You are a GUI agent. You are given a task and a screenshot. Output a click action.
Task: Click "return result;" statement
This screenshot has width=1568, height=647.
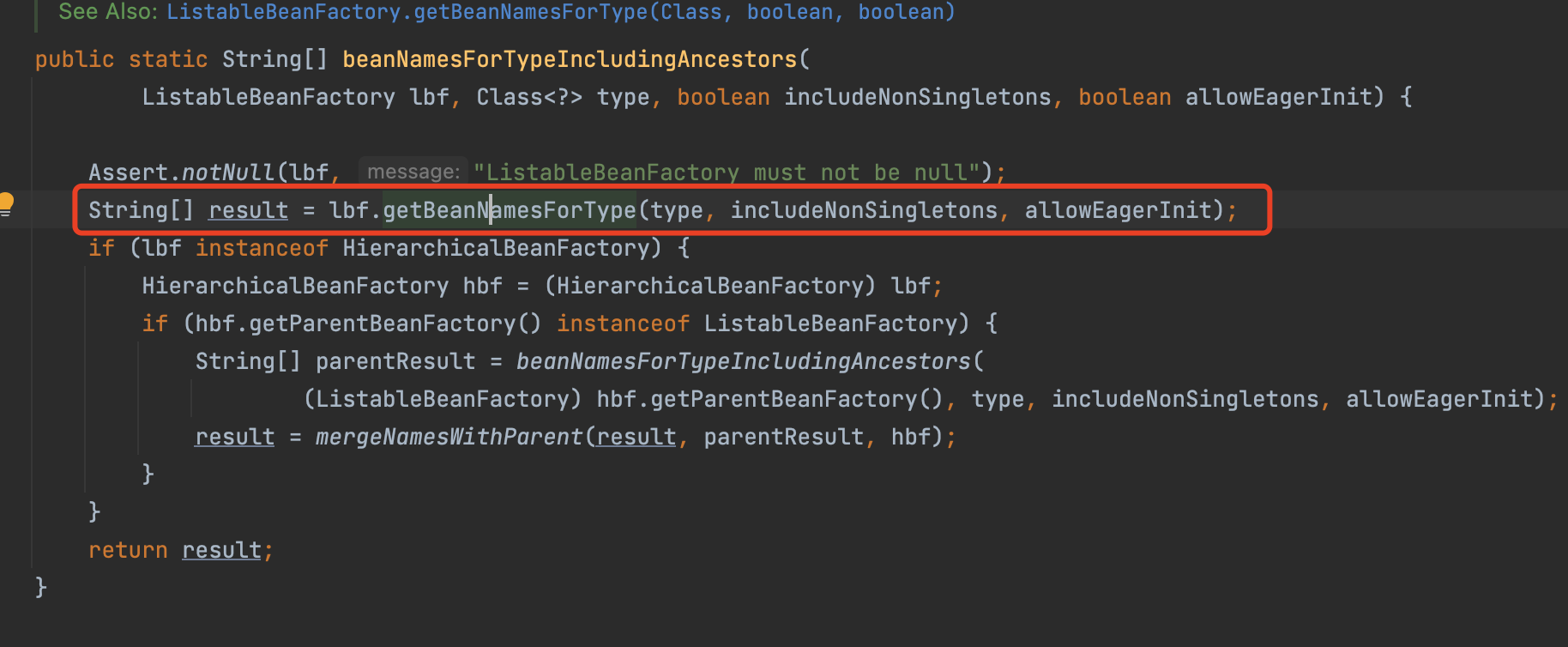[181, 550]
